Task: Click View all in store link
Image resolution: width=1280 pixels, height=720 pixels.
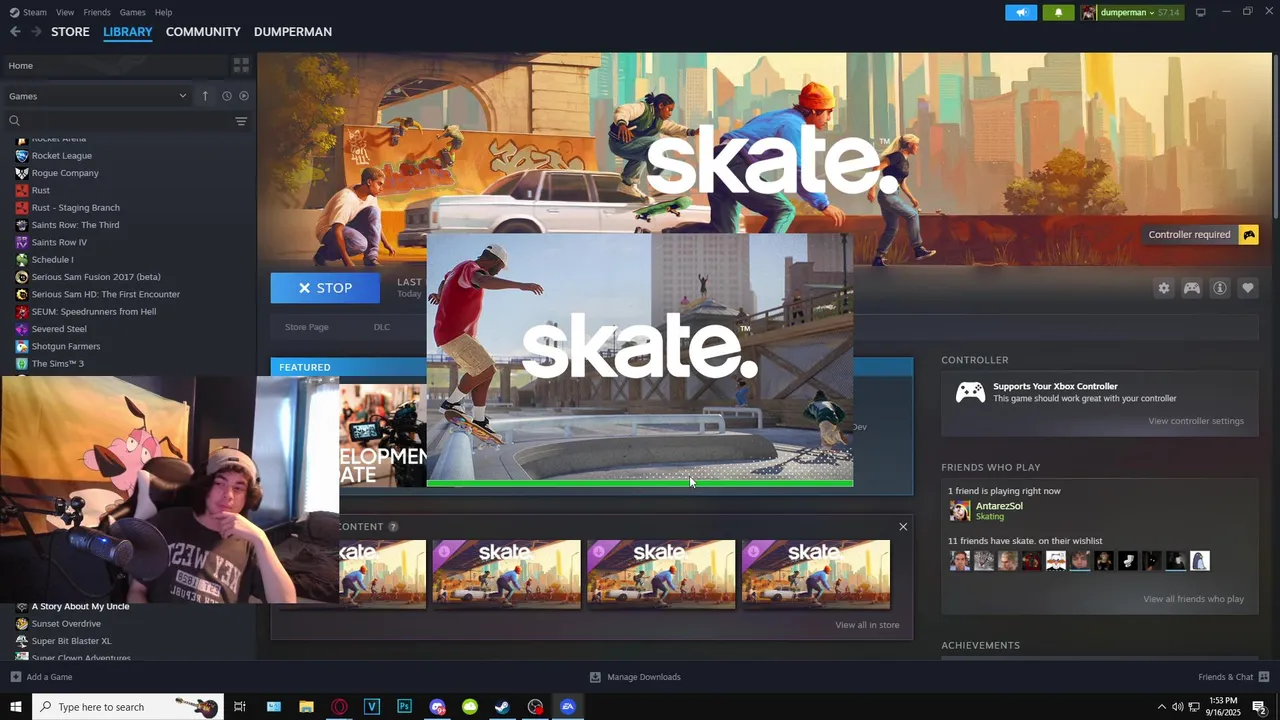Action: tap(867, 625)
